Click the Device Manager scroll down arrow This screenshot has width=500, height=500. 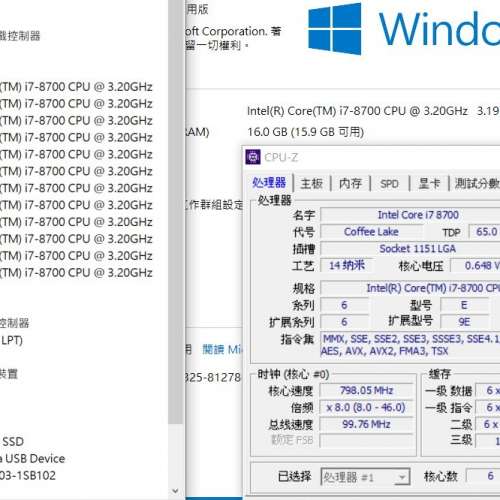(x=176, y=491)
